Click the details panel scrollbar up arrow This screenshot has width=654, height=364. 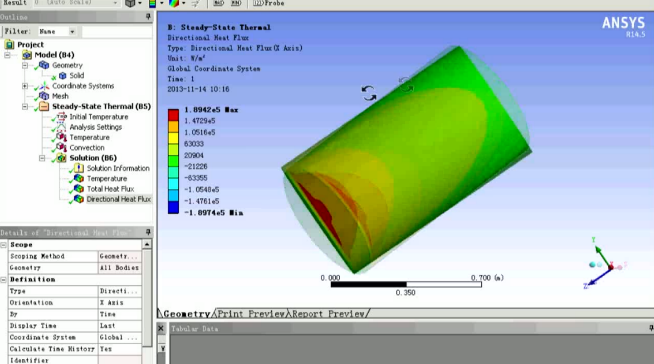[x=147, y=244]
